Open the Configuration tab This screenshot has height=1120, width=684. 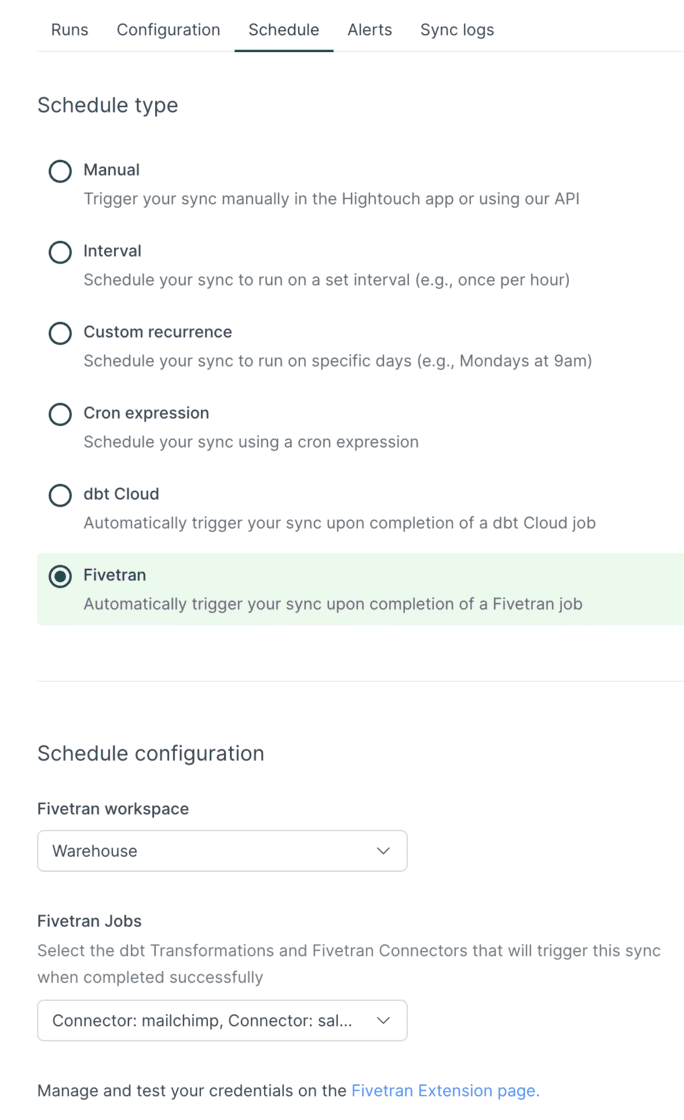pos(168,30)
